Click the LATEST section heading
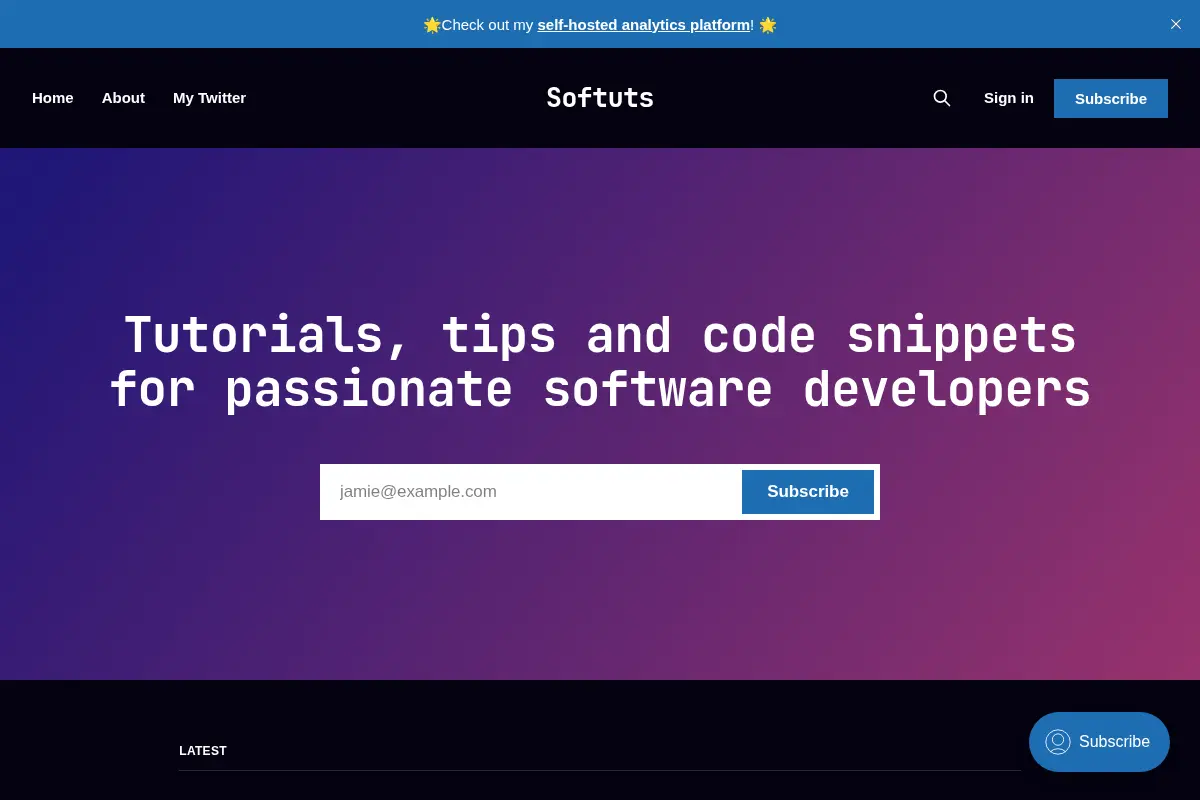The image size is (1200, 800). (203, 751)
